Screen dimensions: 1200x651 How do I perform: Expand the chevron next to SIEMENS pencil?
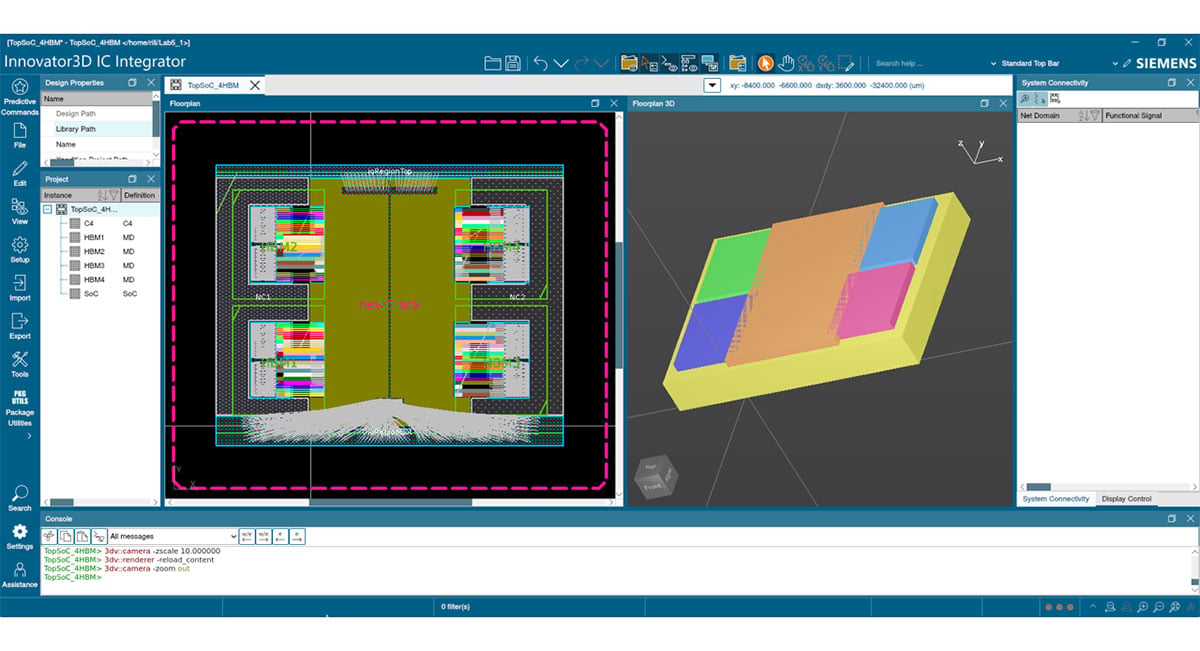click(x=1115, y=64)
